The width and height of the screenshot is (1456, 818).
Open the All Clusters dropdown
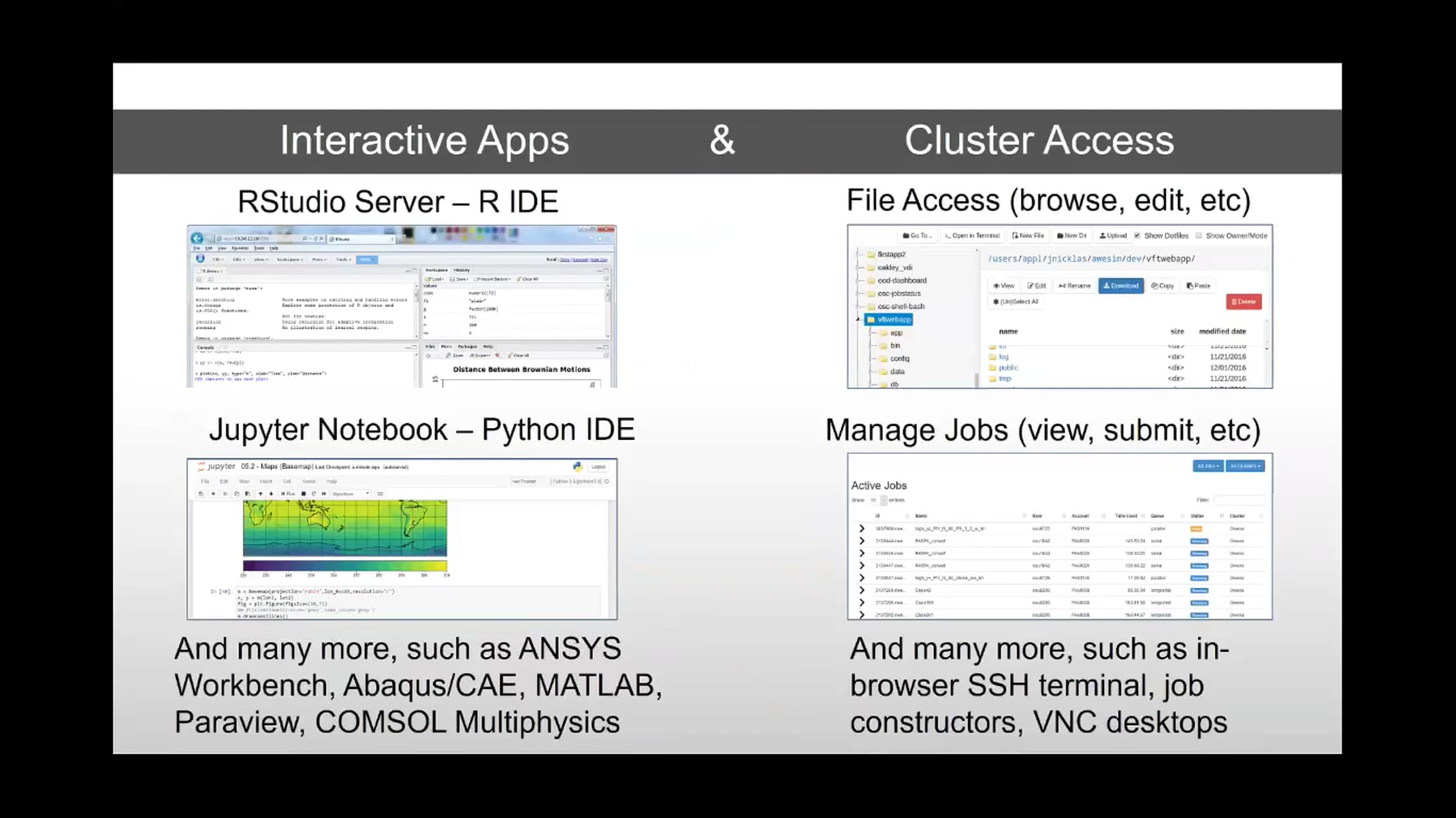pos(1245,466)
